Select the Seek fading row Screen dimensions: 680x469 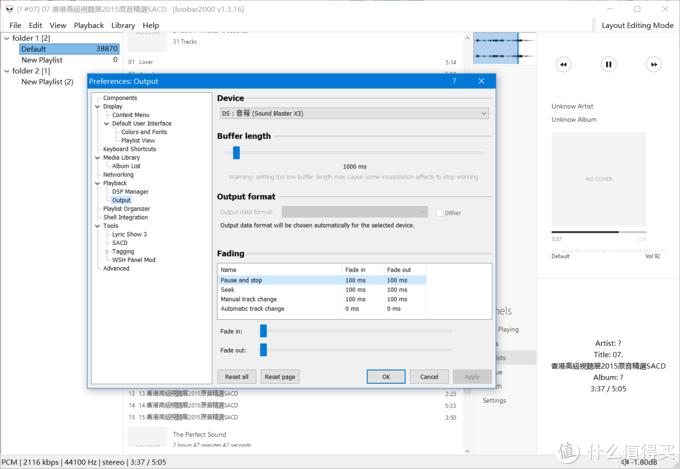point(322,290)
